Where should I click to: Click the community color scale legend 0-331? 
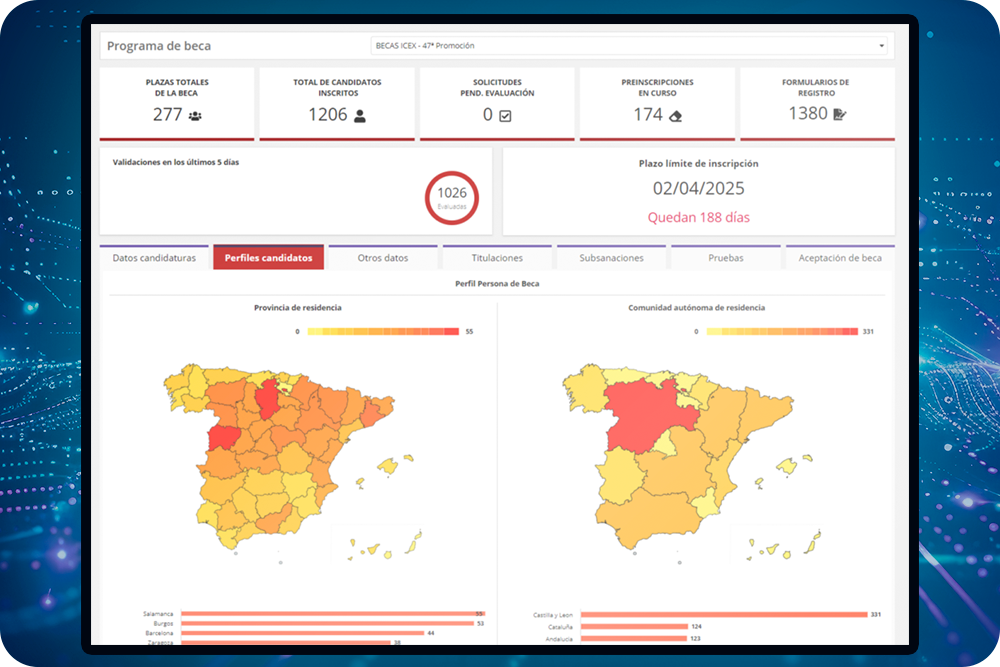(783, 332)
